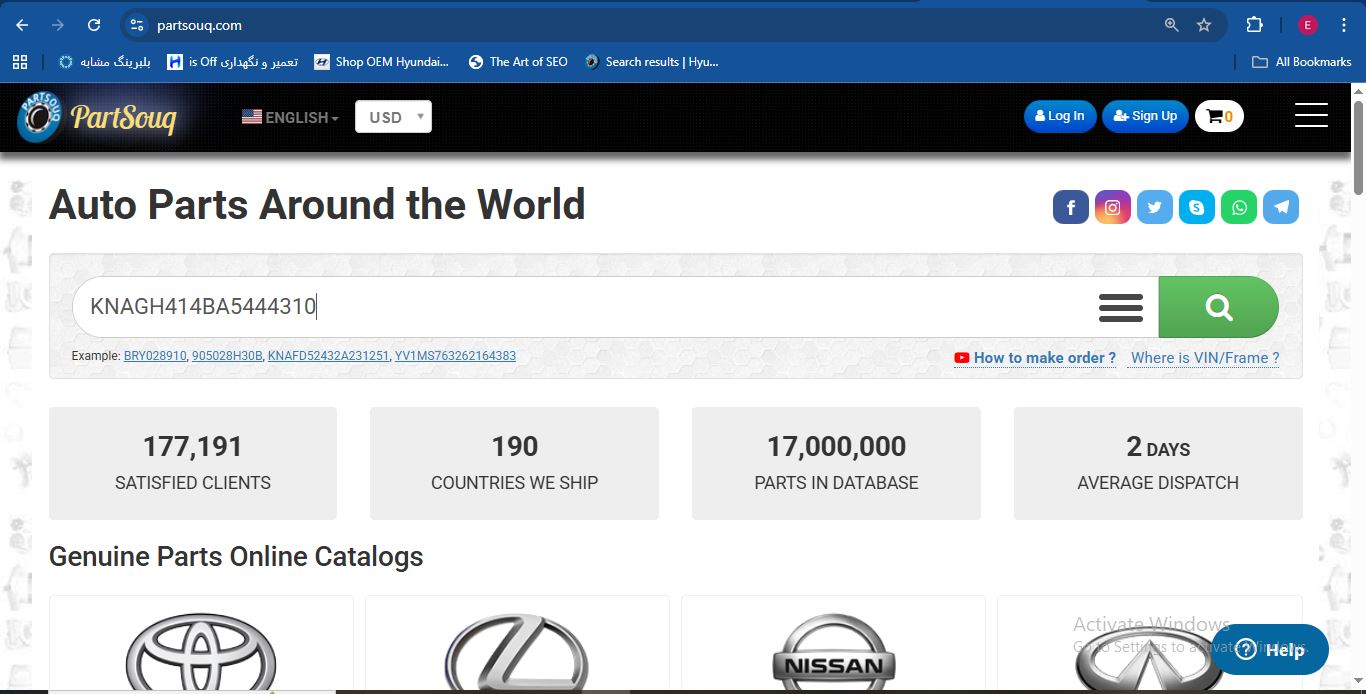The width and height of the screenshot is (1366, 694).
Task: Open the Chrome profile avatar E
Action: pos(1308,25)
